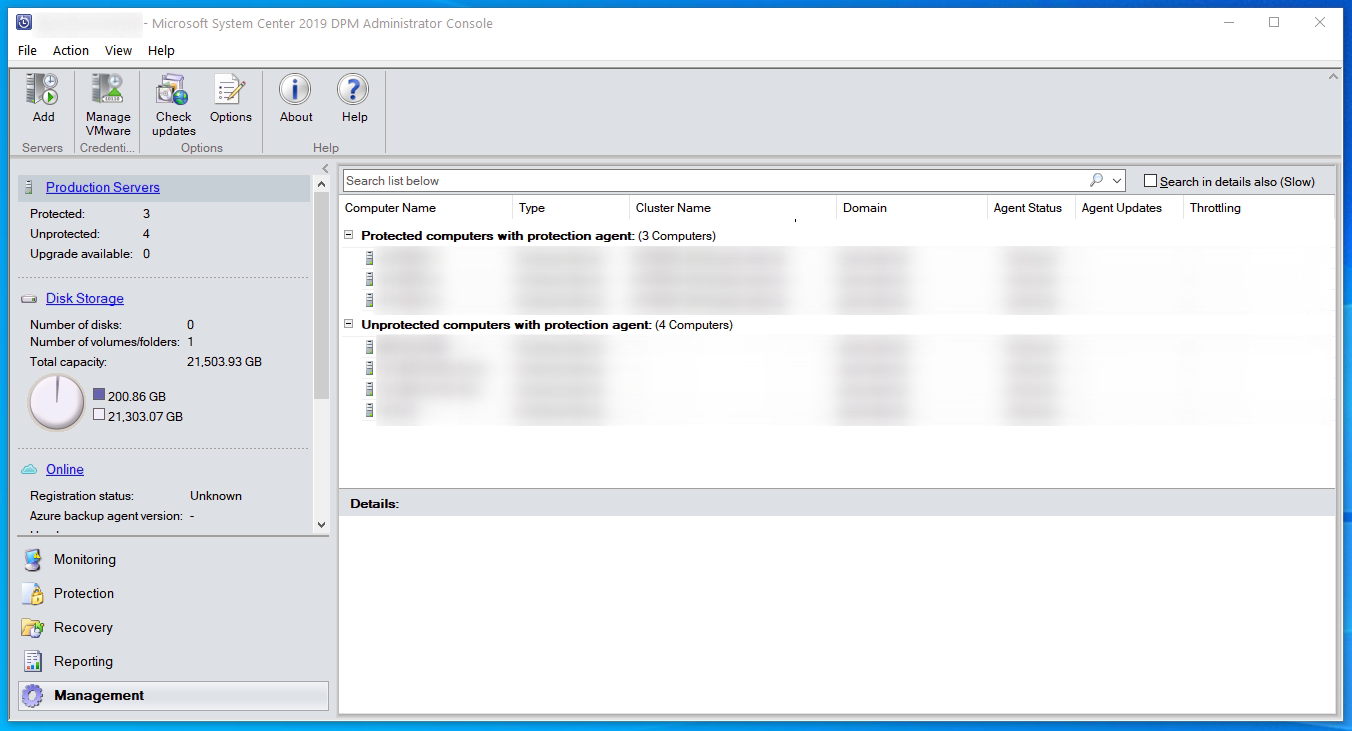The image size is (1352, 731).
Task: Select the Management workspace
Action: tap(173, 696)
